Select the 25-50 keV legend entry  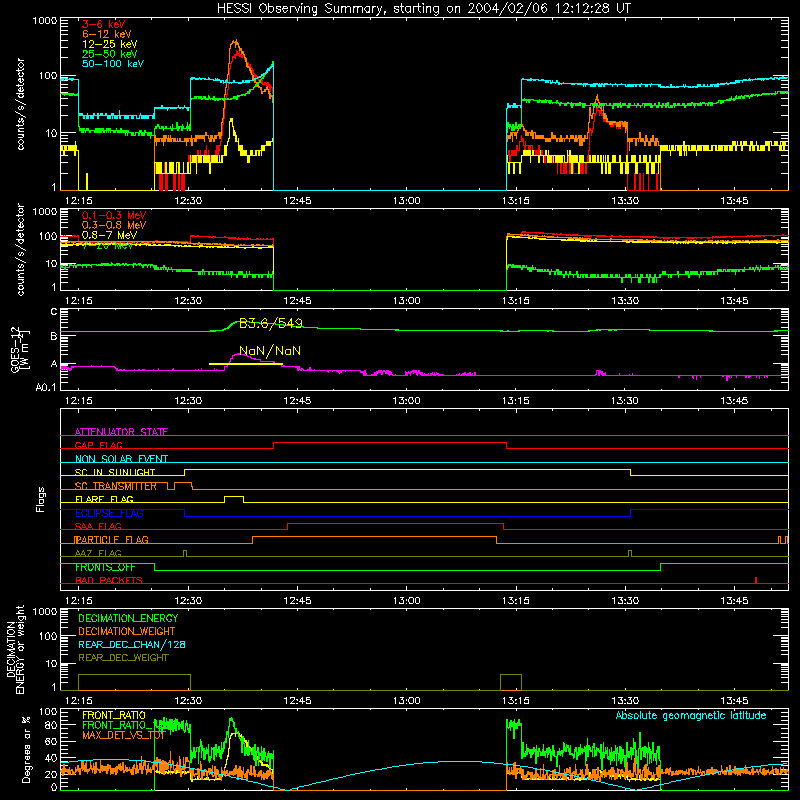click(x=109, y=54)
